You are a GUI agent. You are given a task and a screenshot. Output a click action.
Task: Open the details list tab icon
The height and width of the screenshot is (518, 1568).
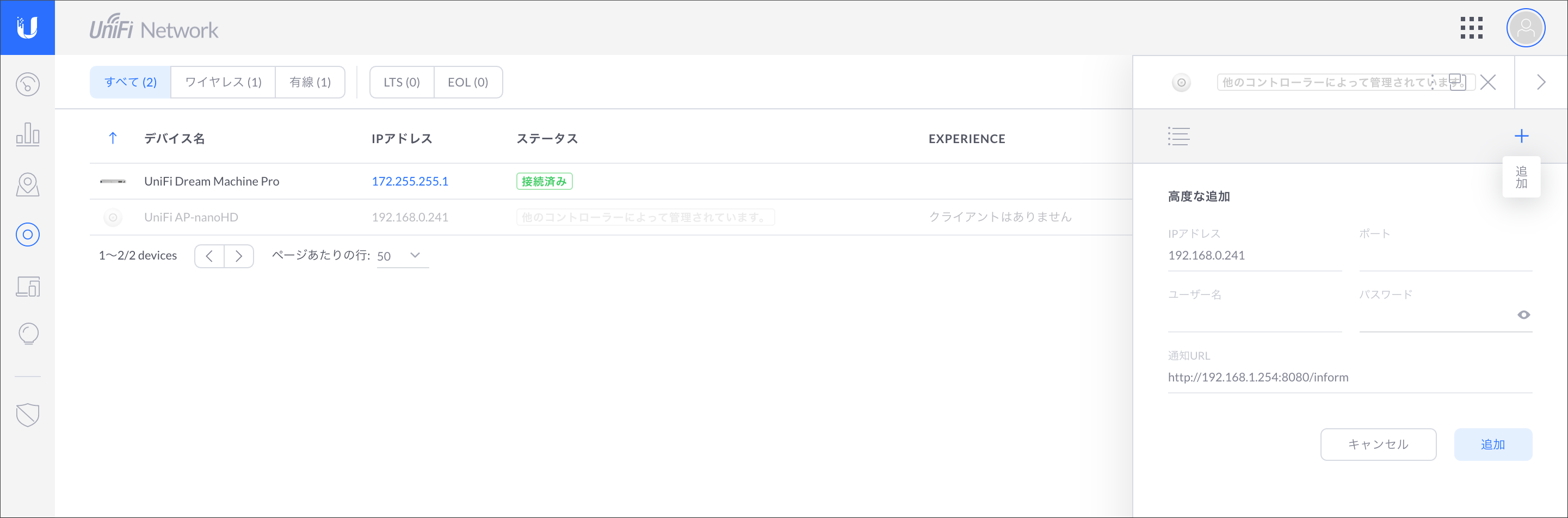tap(1178, 137)
